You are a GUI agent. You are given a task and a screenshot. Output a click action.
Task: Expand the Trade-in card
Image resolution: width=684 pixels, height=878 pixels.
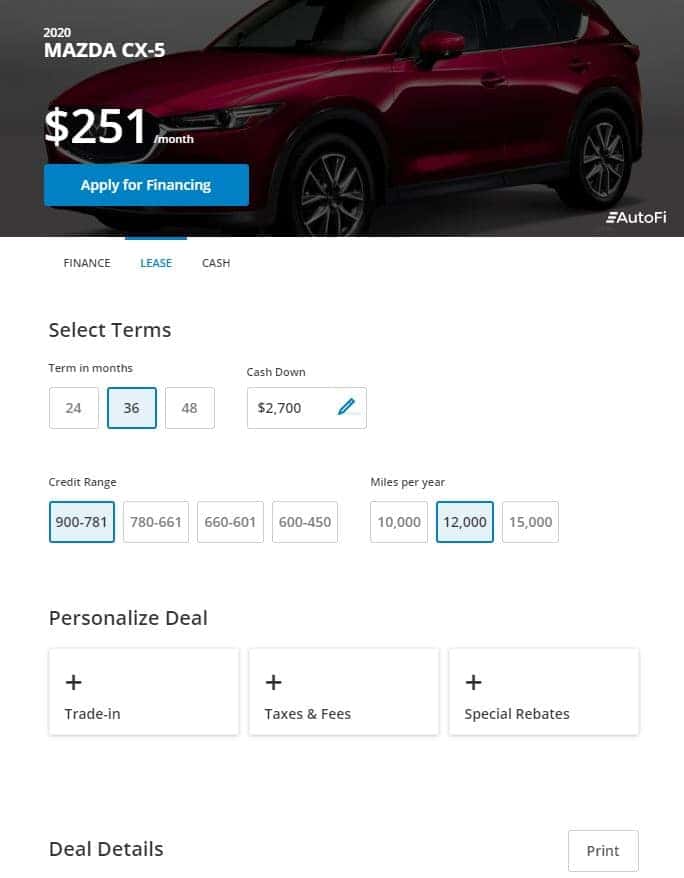tap(144, 692)
